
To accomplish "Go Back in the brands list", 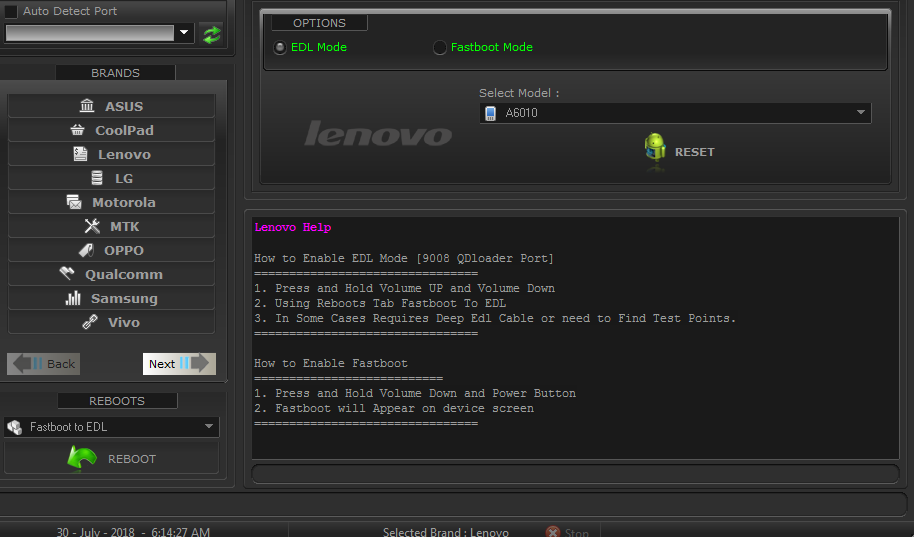I will (44, 364).
